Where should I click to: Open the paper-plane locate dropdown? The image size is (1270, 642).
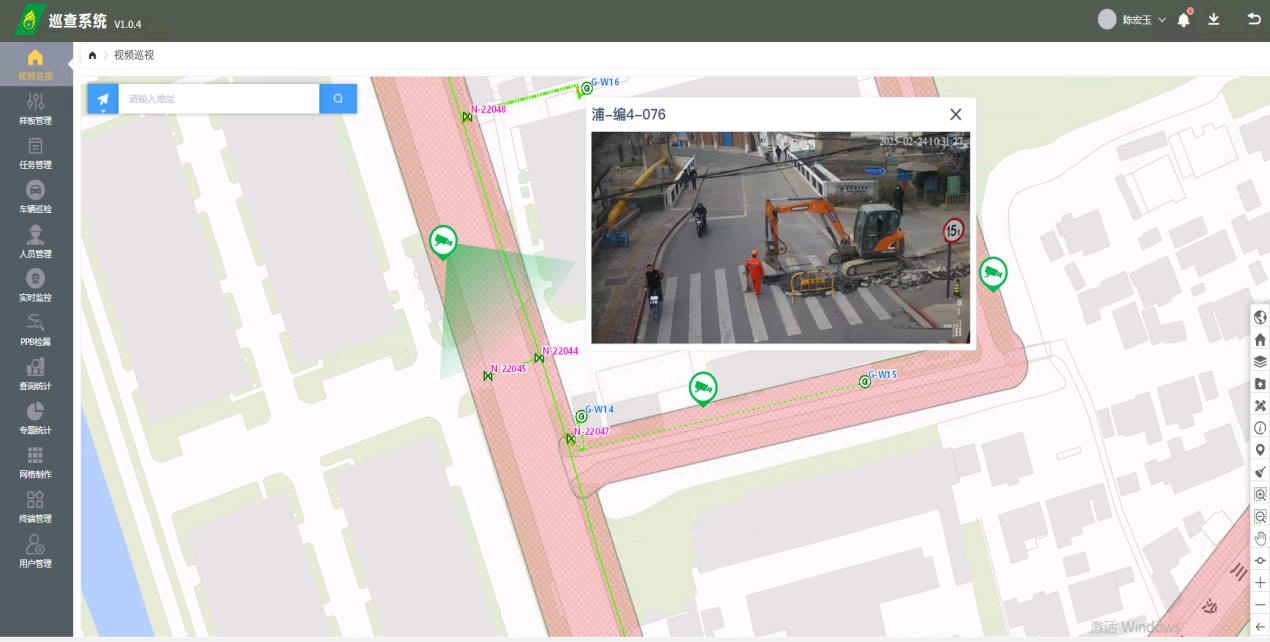(x=103, y=99)
